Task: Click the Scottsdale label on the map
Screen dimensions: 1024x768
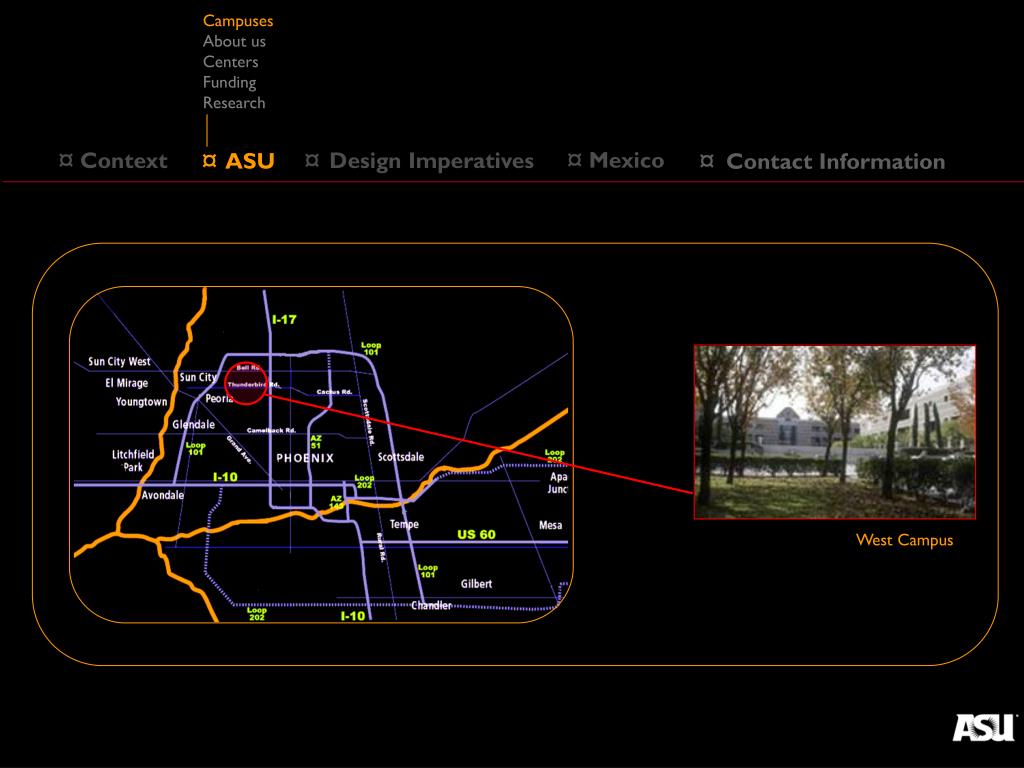Action: point(400,457)
